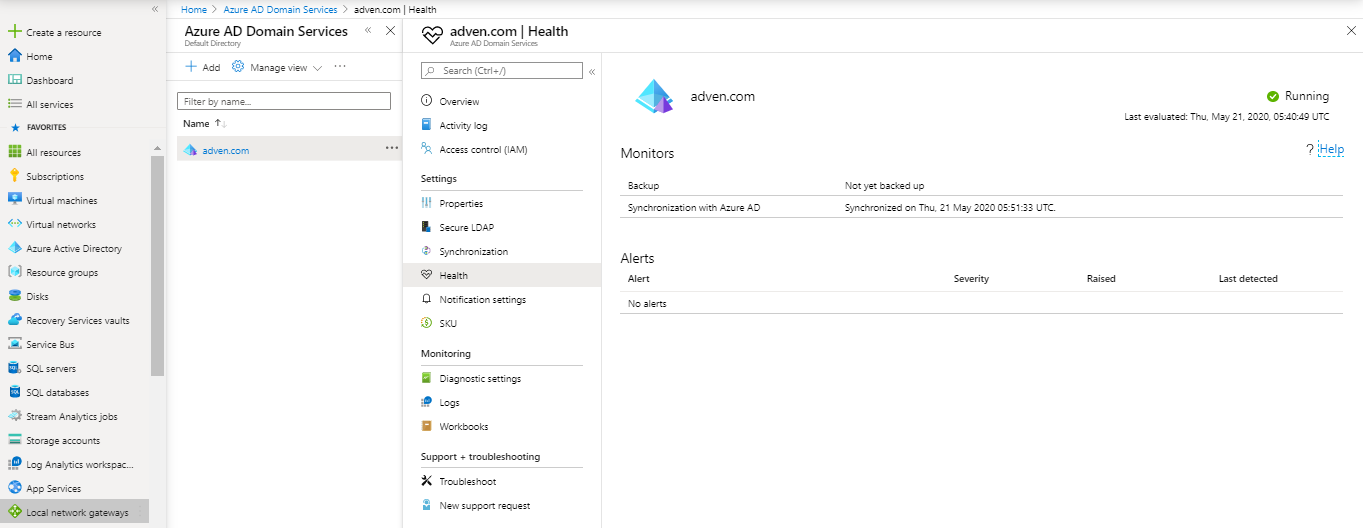Open the Manage view dropdown

click(277, 67)
